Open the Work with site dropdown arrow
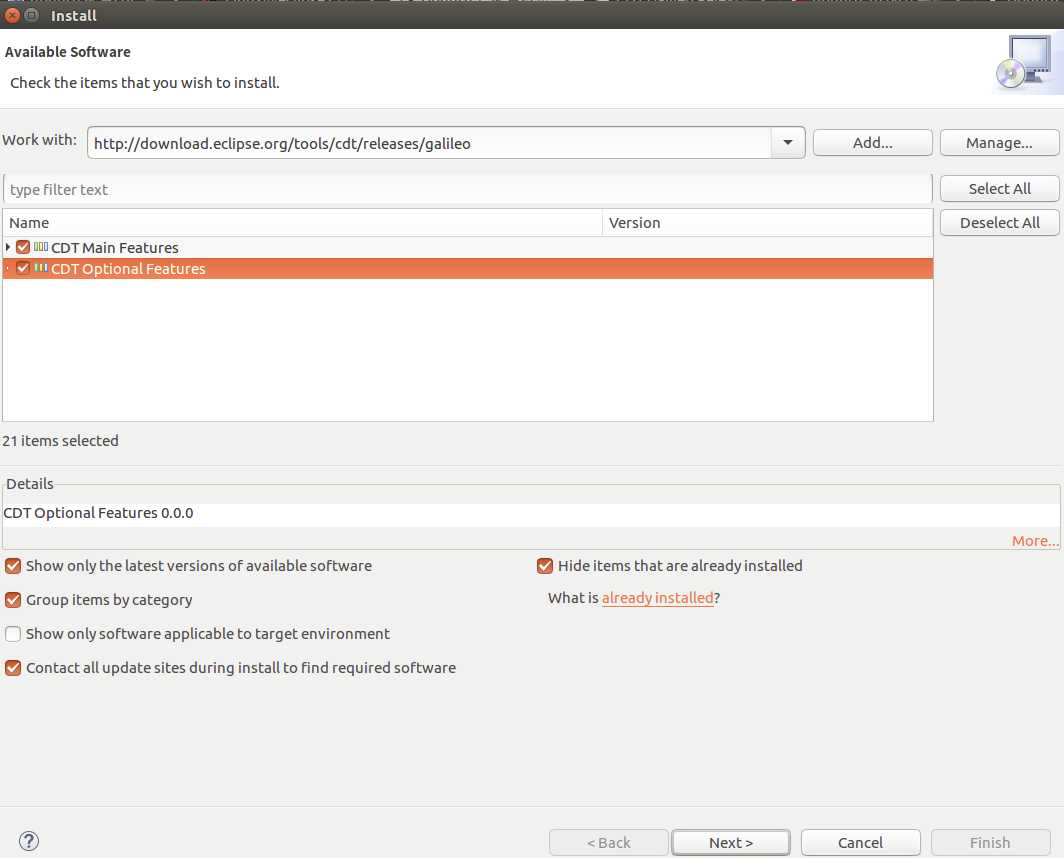 788,143
